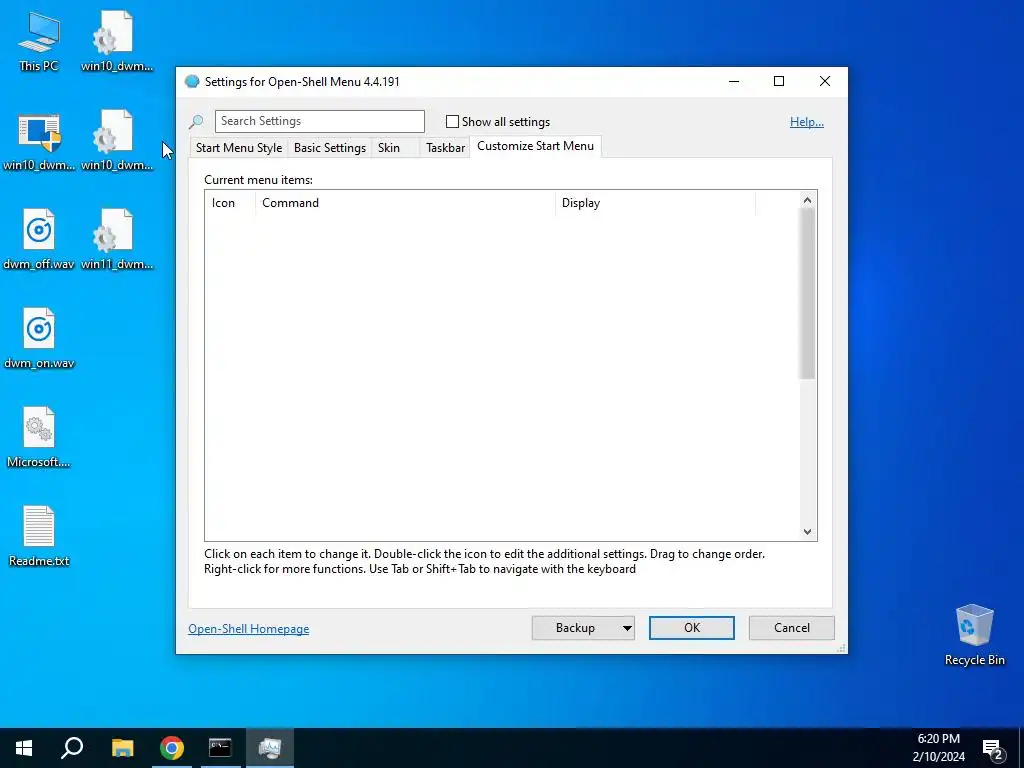Open the Taskbar tab

coord(445,148)
